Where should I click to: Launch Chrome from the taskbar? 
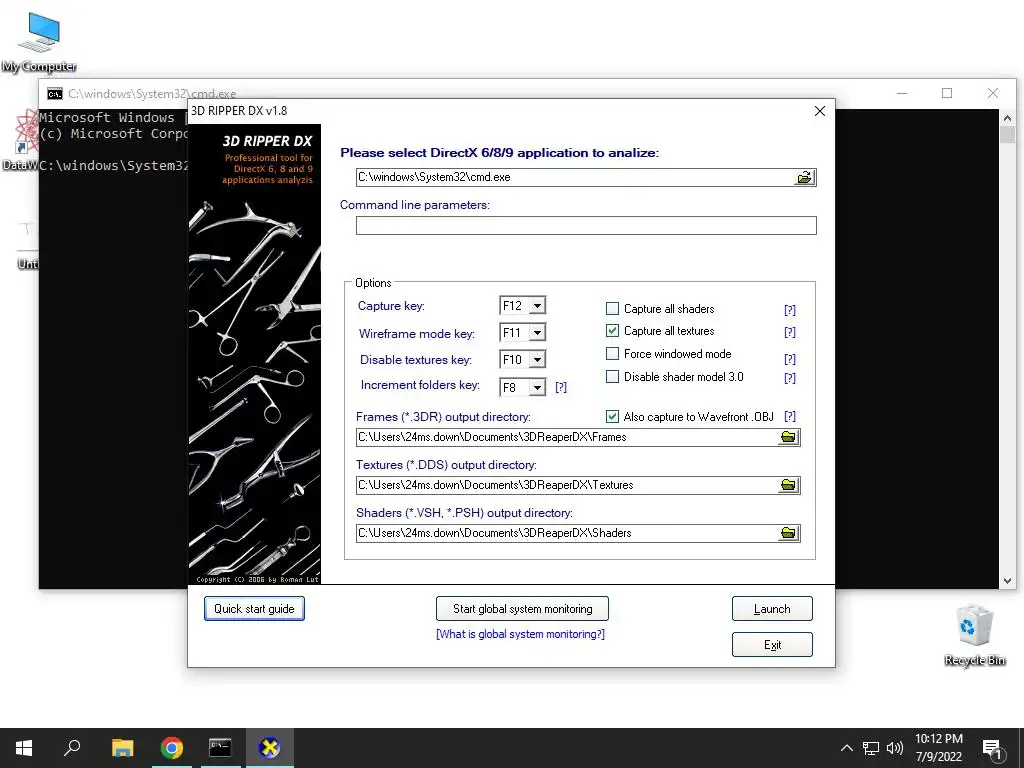(171, 748)
